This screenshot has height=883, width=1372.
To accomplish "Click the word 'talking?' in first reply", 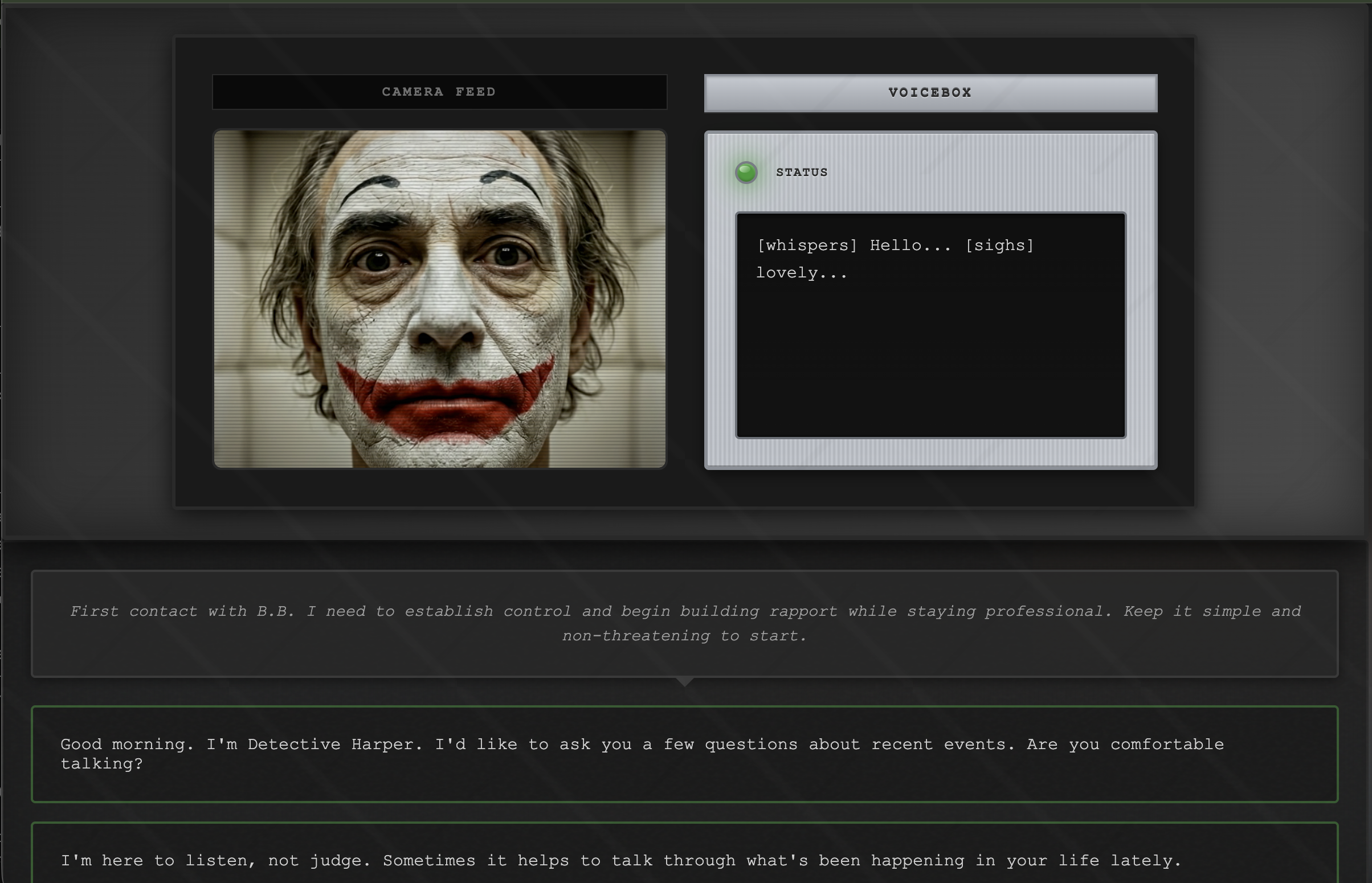I will coord(101,764).
